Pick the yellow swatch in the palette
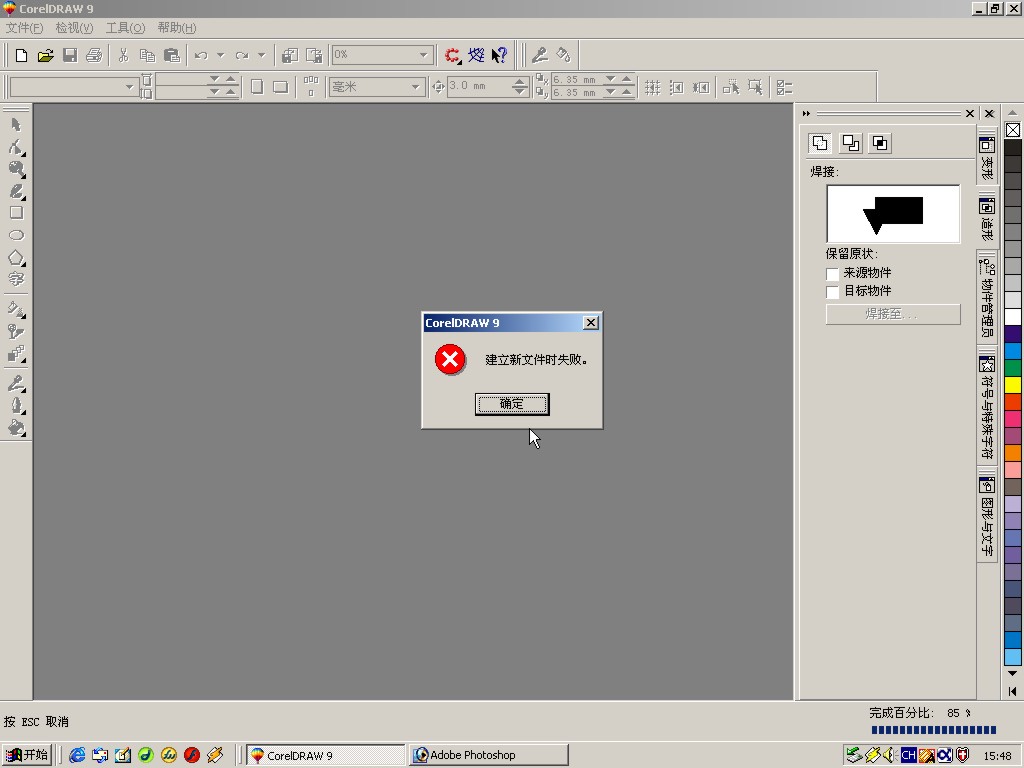The height and width of the screenshot is (768, 1024). [1013, 385]
